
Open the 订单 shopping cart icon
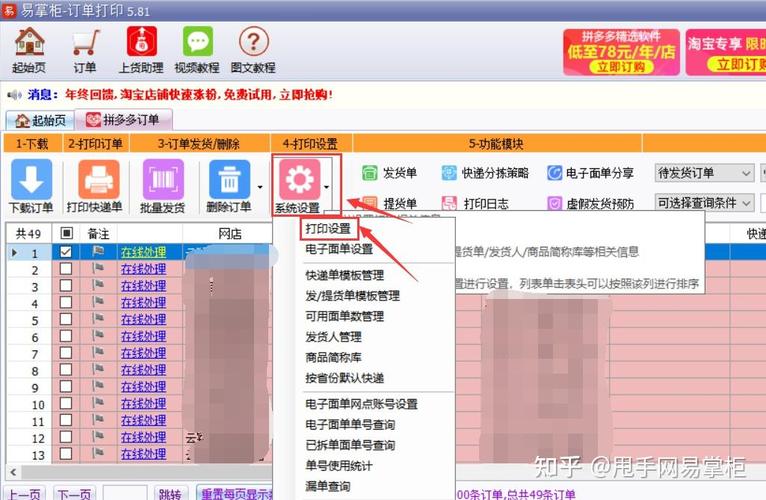click(x=85, y=50)
